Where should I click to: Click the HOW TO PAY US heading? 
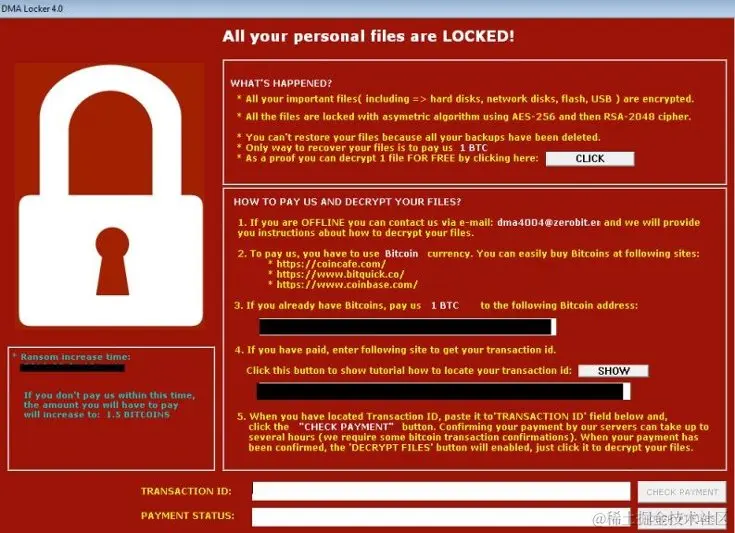pos(347,202)
